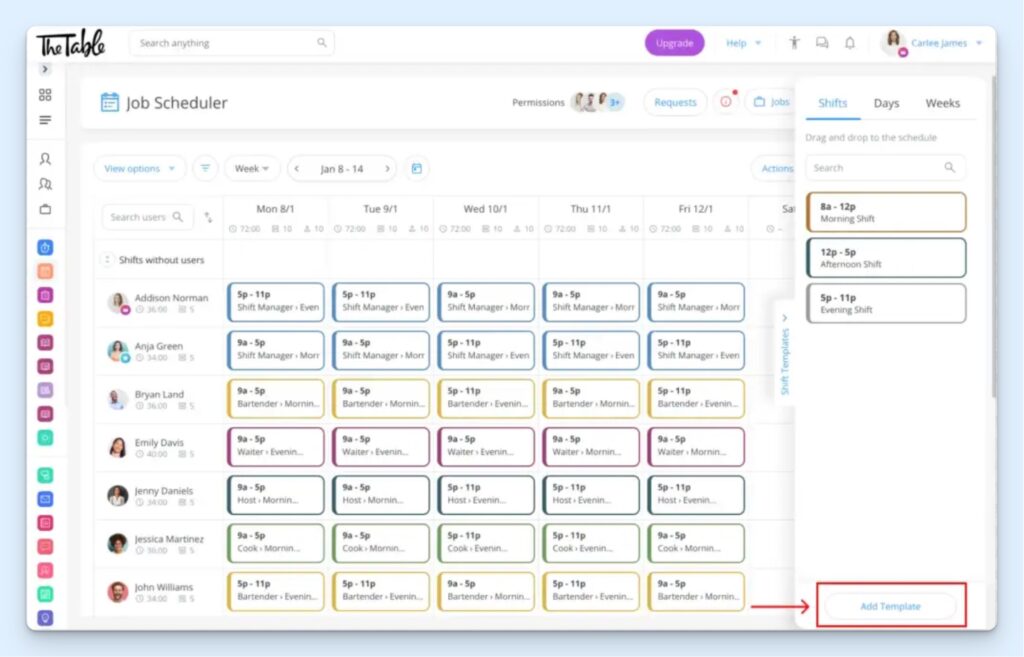This screenshot has width=1024, height=657.
Task: Switch to the Weeks tab
Action: (943, 103)
